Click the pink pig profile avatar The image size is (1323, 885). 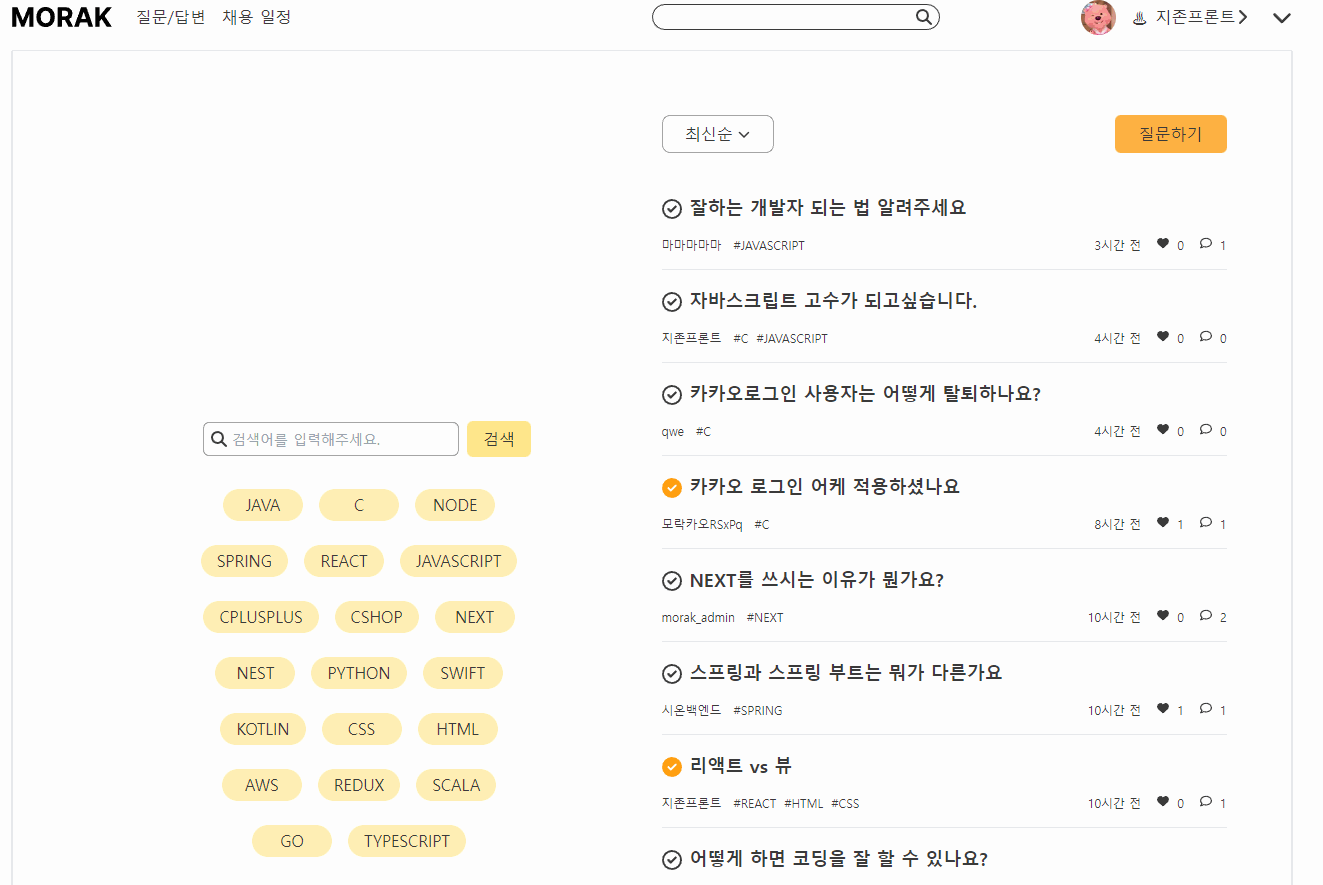click(x=1098, y=17)
